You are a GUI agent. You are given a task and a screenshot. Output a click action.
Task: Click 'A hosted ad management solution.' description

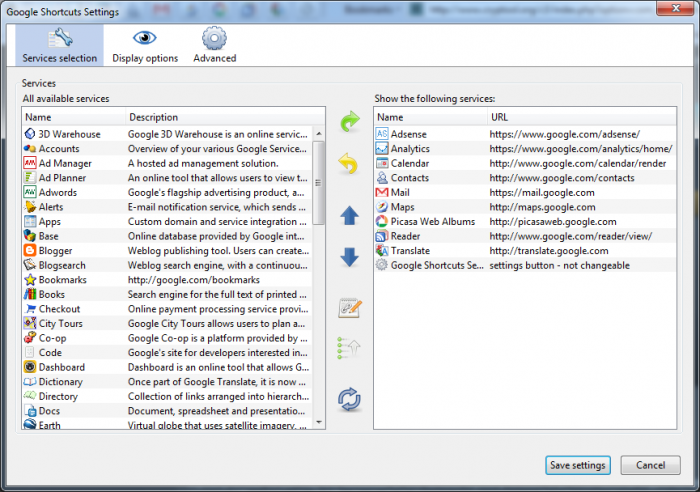(203, 163)
